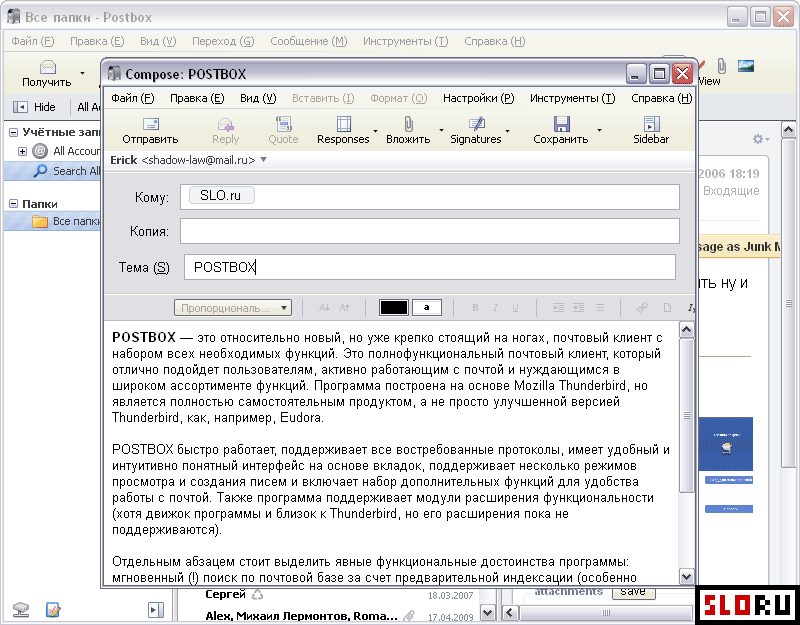Open the Вложить dropdown arrow
Image resolution: width=800 pixels, height=625 pixels.
coord(441,131)
